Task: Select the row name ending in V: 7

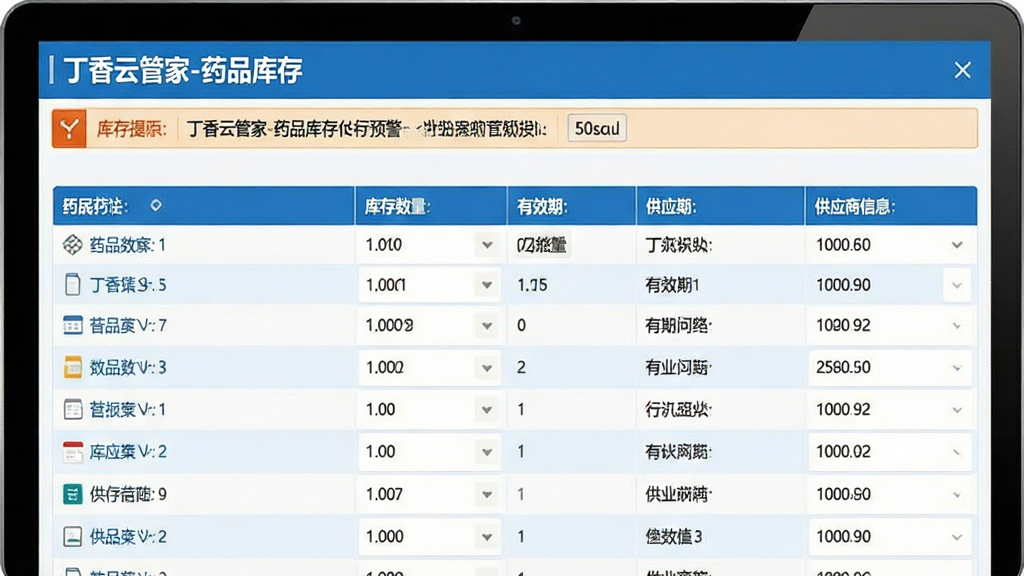Action: pyautogui.click(x=128, y=325)
